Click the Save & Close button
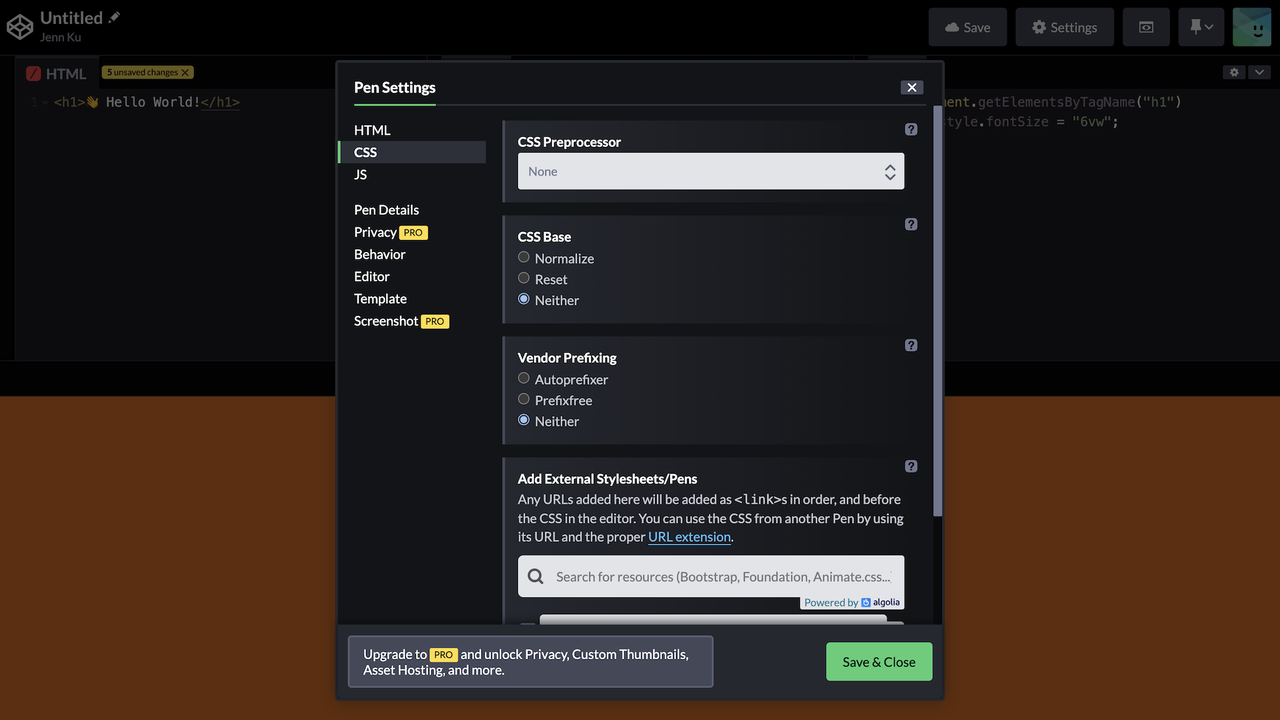This screenshot has height=720, width=1280. [x=878, y=662]
